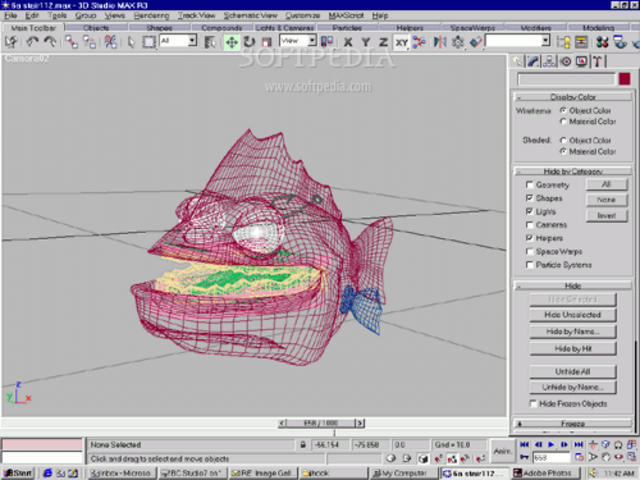
Task: Toggle the Cameras hide checkbox
Action: [x=529, y=225]
